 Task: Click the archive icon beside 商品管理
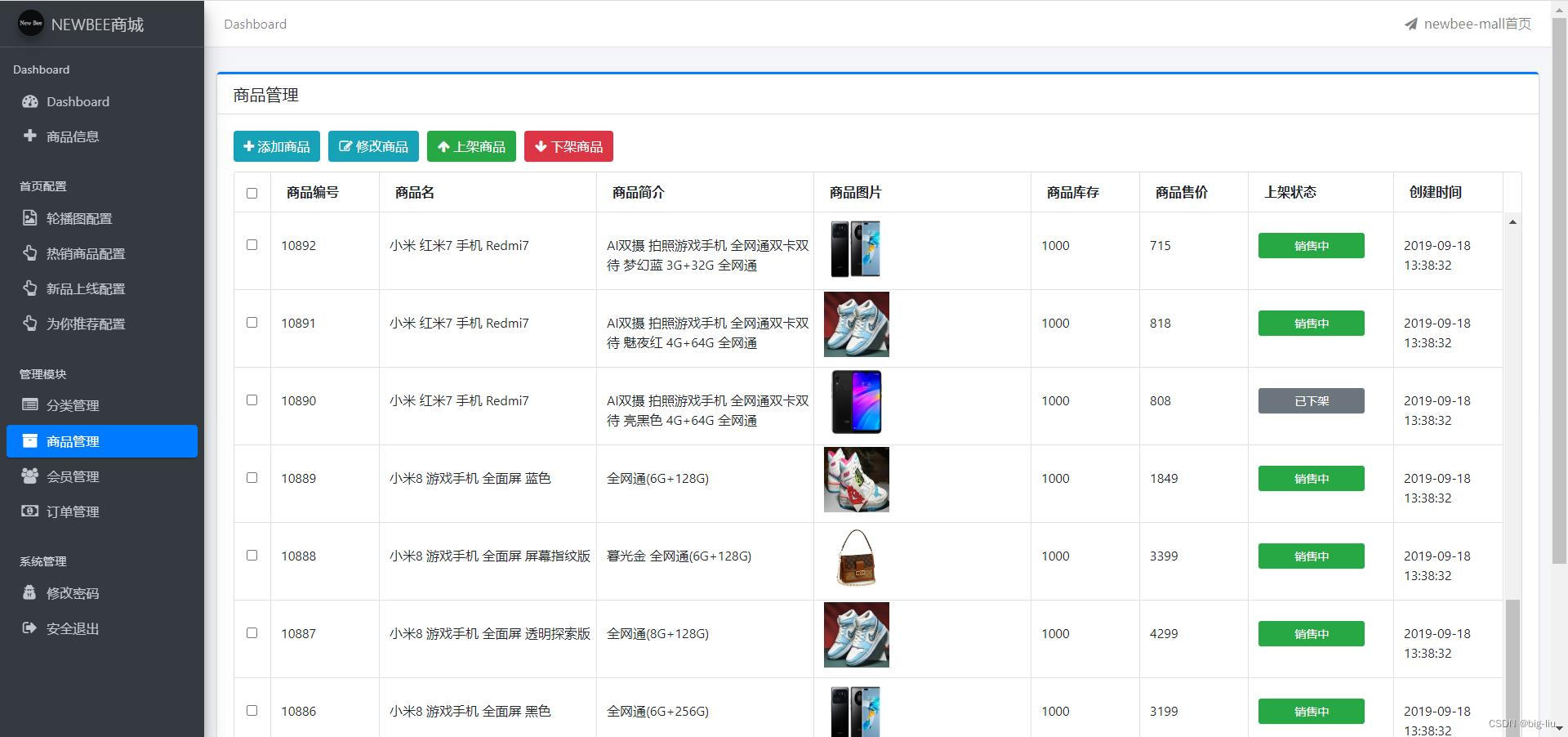click(x=30, y=440)
